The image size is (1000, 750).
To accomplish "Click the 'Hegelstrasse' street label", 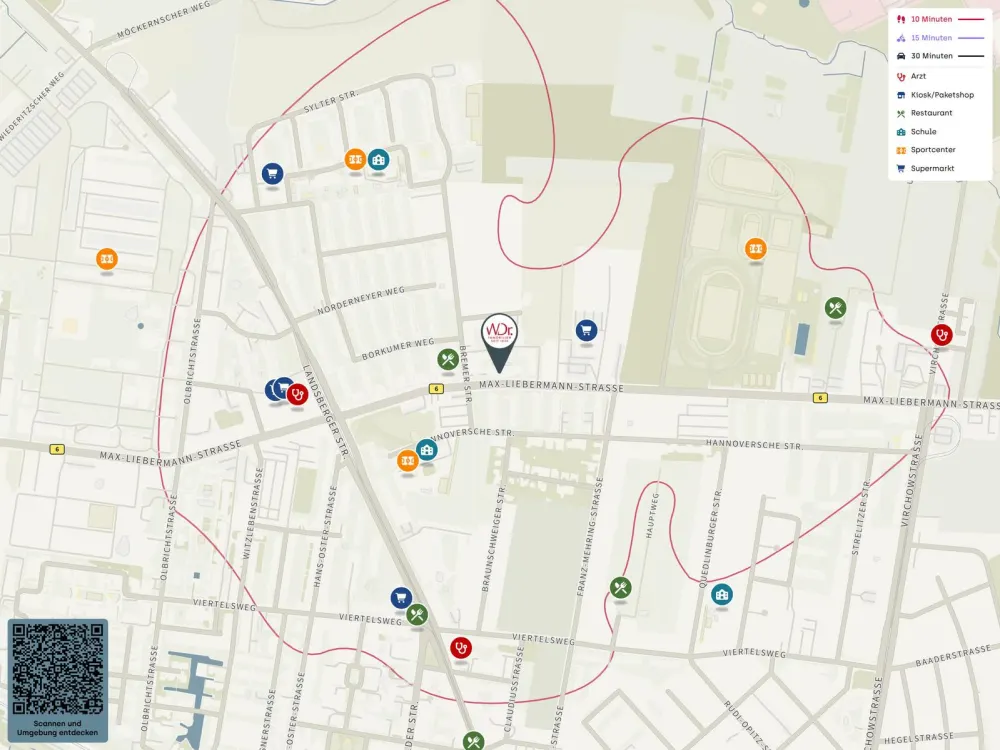I will coord(919,739).
